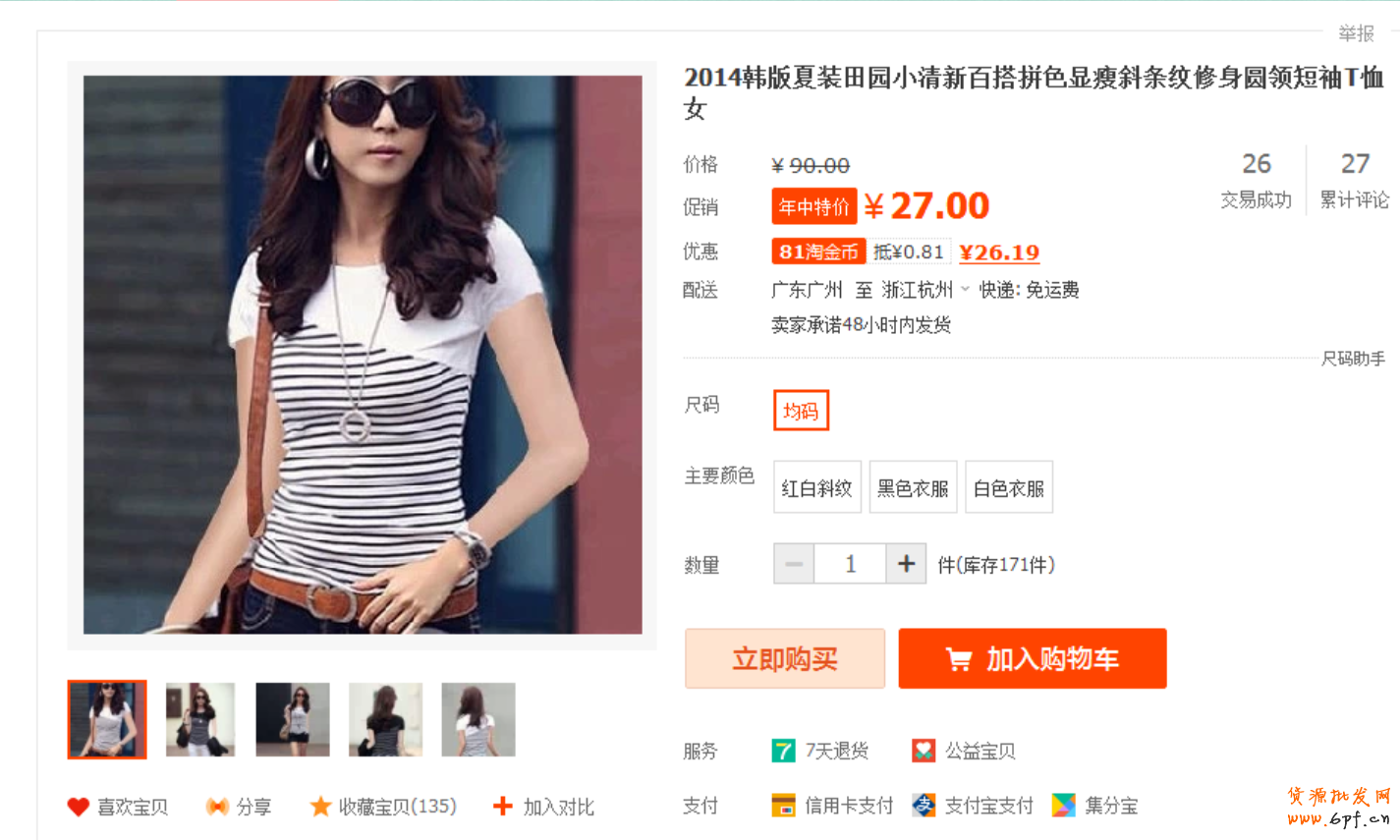Select size option 均码

801,411
